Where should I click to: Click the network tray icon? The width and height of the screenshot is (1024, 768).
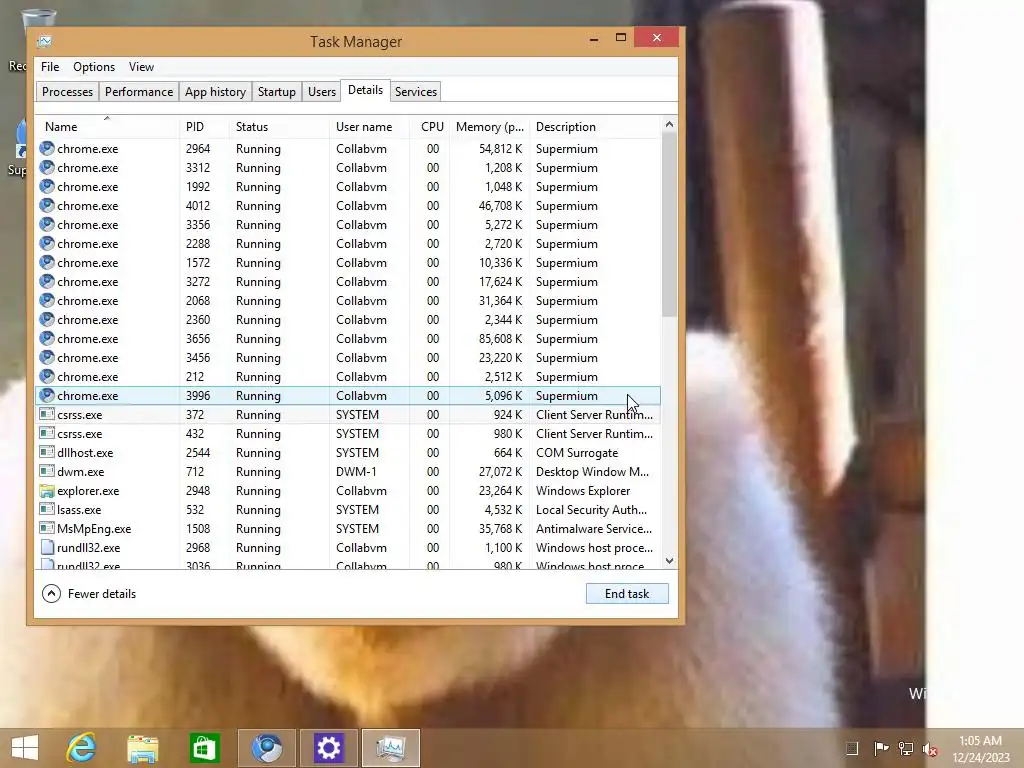click(906, 748)
